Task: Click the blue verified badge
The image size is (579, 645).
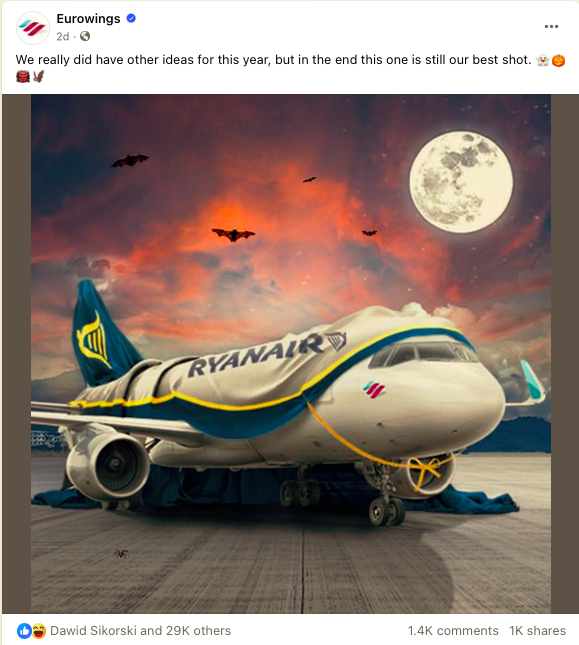Action: (x=131, y=19)
